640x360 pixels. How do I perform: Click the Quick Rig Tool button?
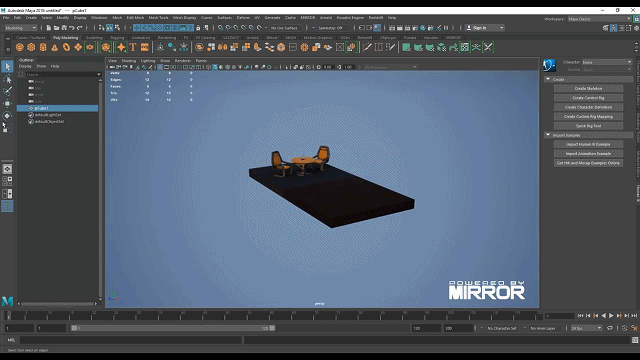(x=588, y=126)
